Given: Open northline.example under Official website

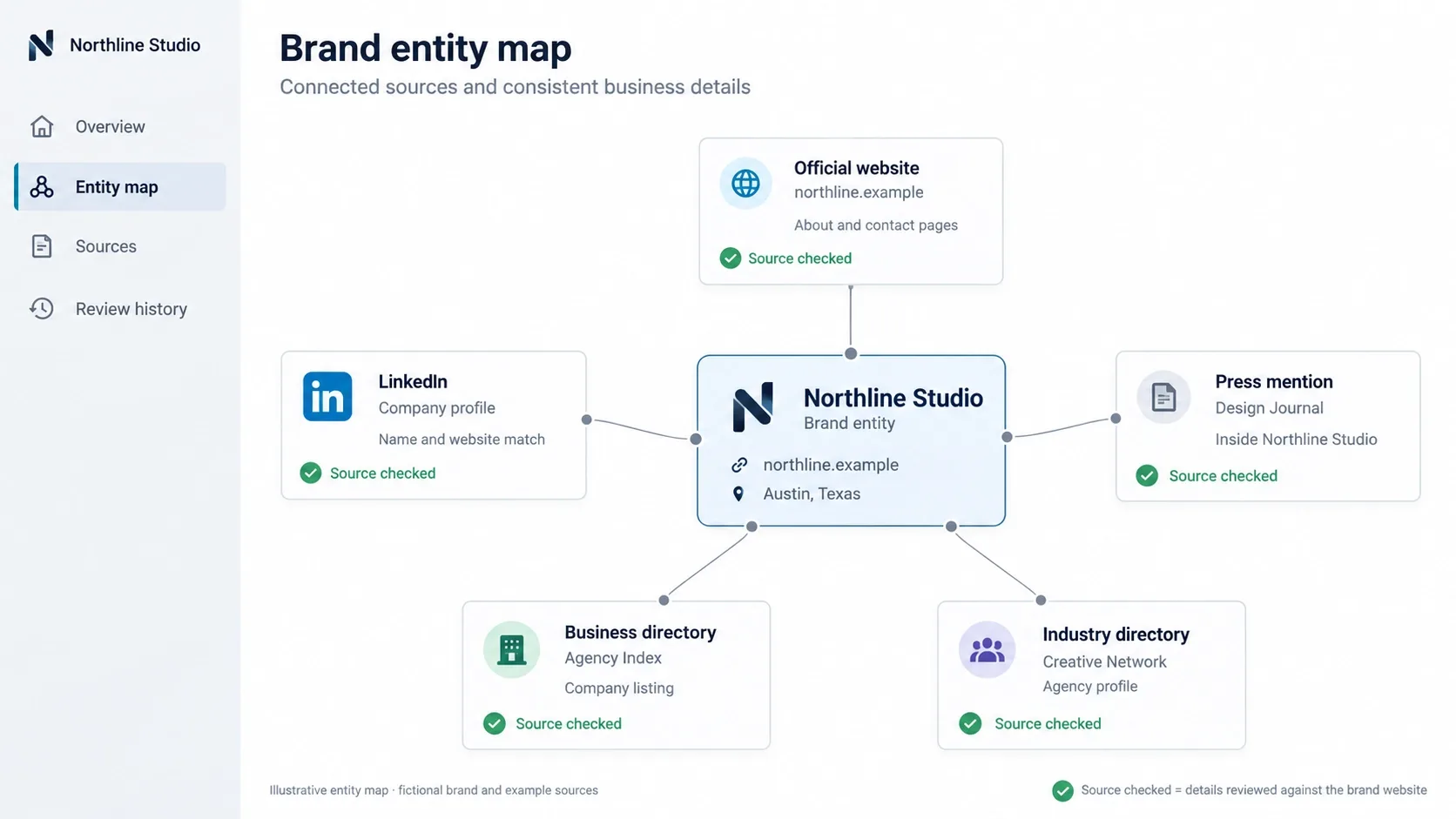Looking at the screenshot, I should [859, 192].
